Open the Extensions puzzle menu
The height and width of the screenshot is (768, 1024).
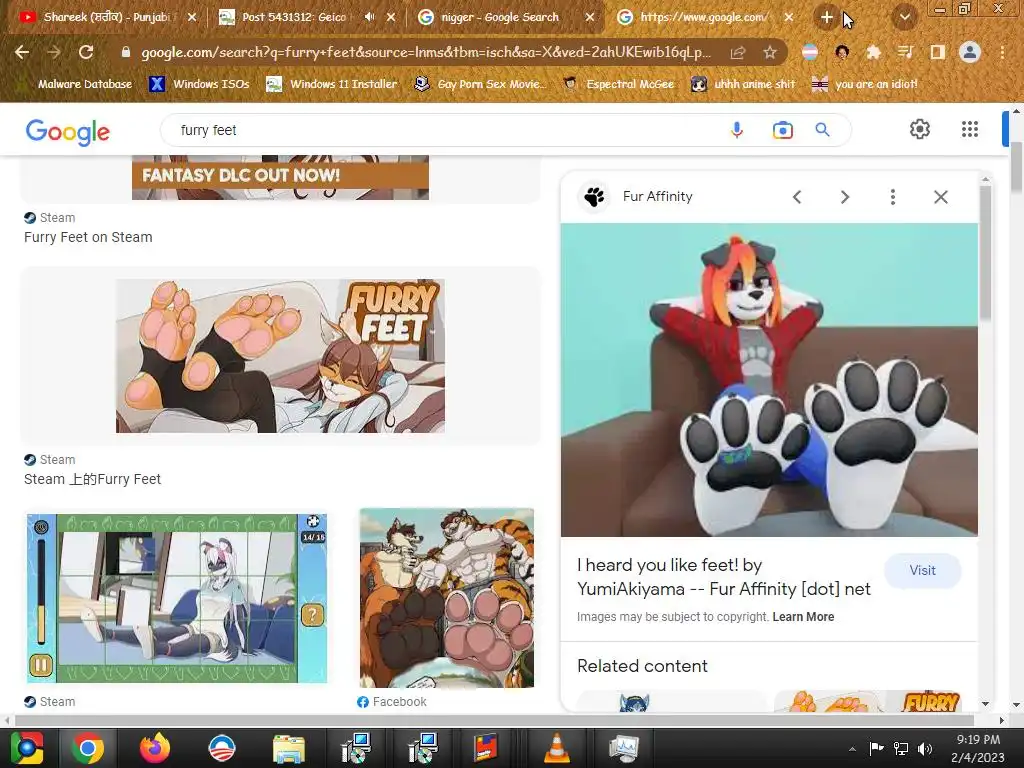873,52
